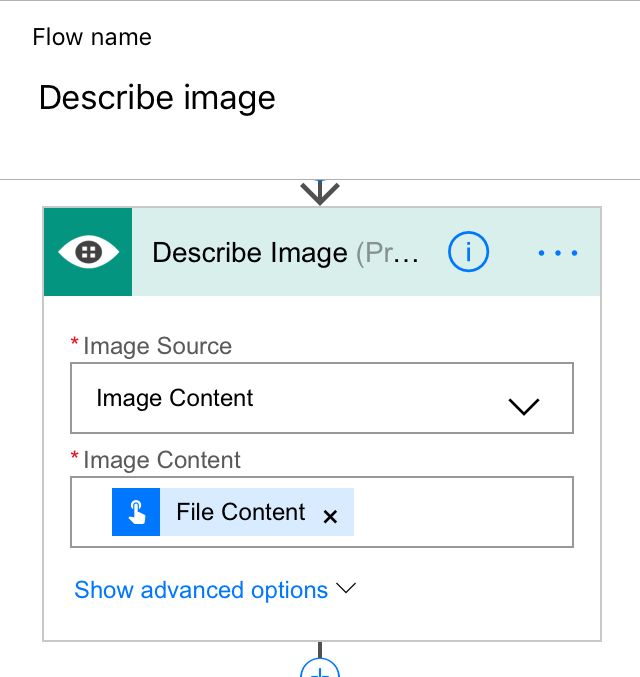Open the Describe Image info icon
The width and height of the screenshot is (640, 677).
(468, 252)
